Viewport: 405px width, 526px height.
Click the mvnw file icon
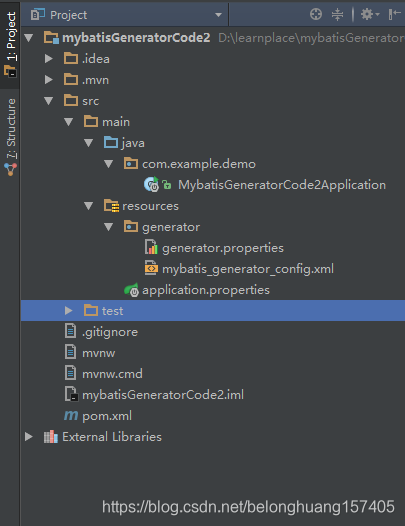tap(70, 353)
